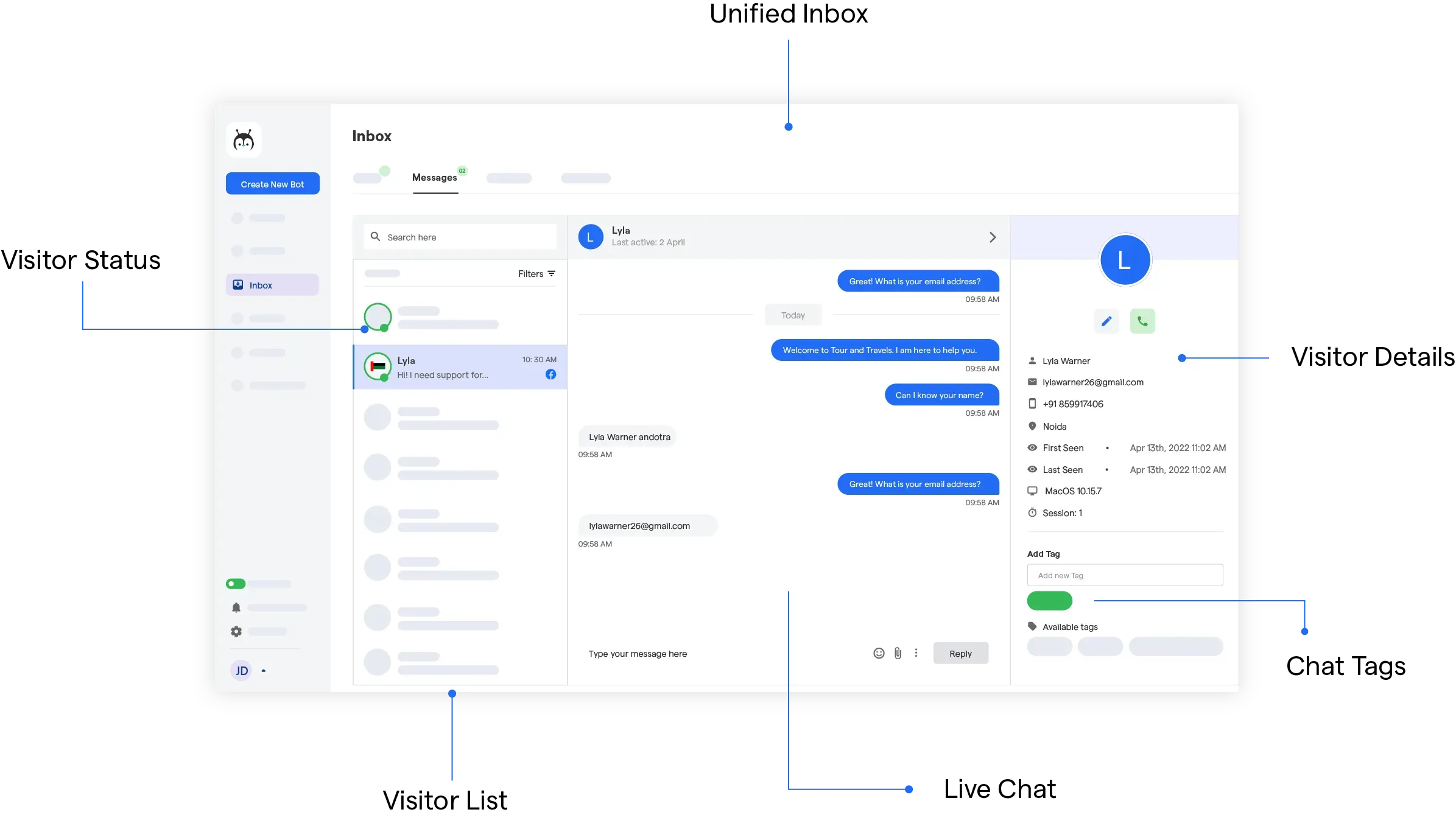The height and width of the screenshot is (815, 1456).
Task: Toggle the green tag switch under Add Tag
Action: [1050, 600]
